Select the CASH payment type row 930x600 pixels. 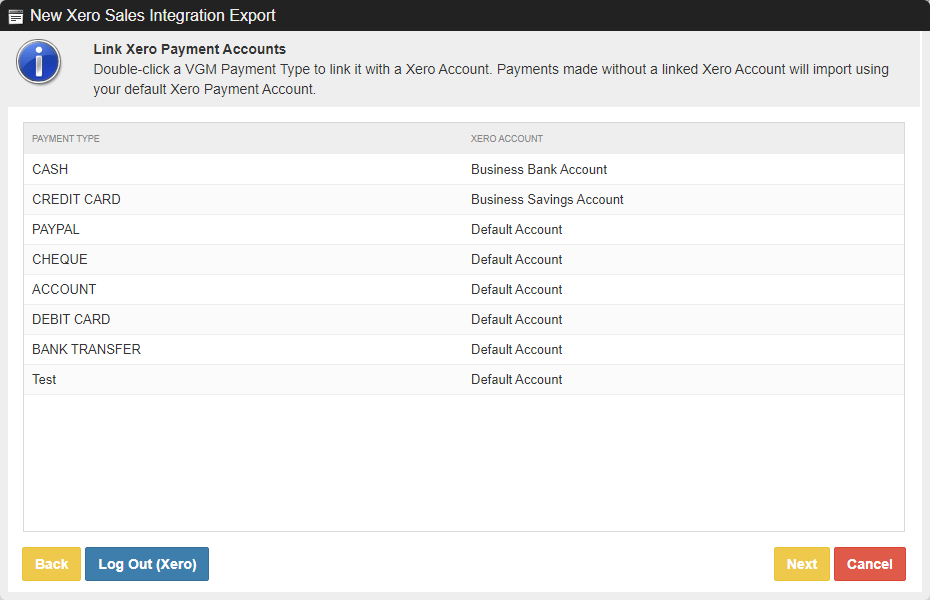coord(464,170)
